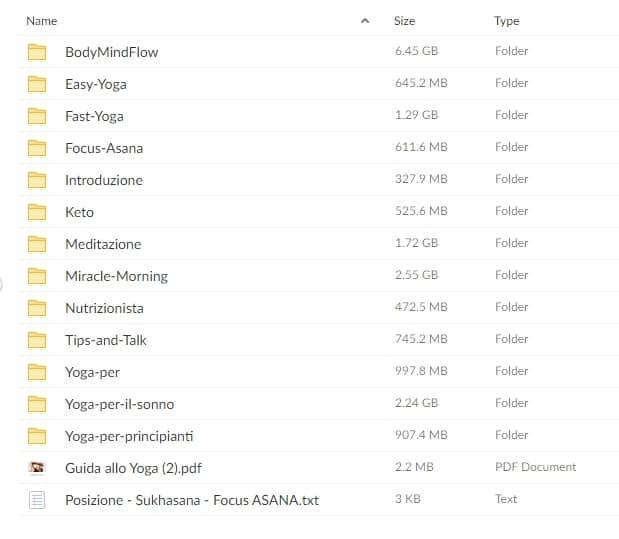Click the Yoga-per-il-sonno folder icon

coord(37,404)
